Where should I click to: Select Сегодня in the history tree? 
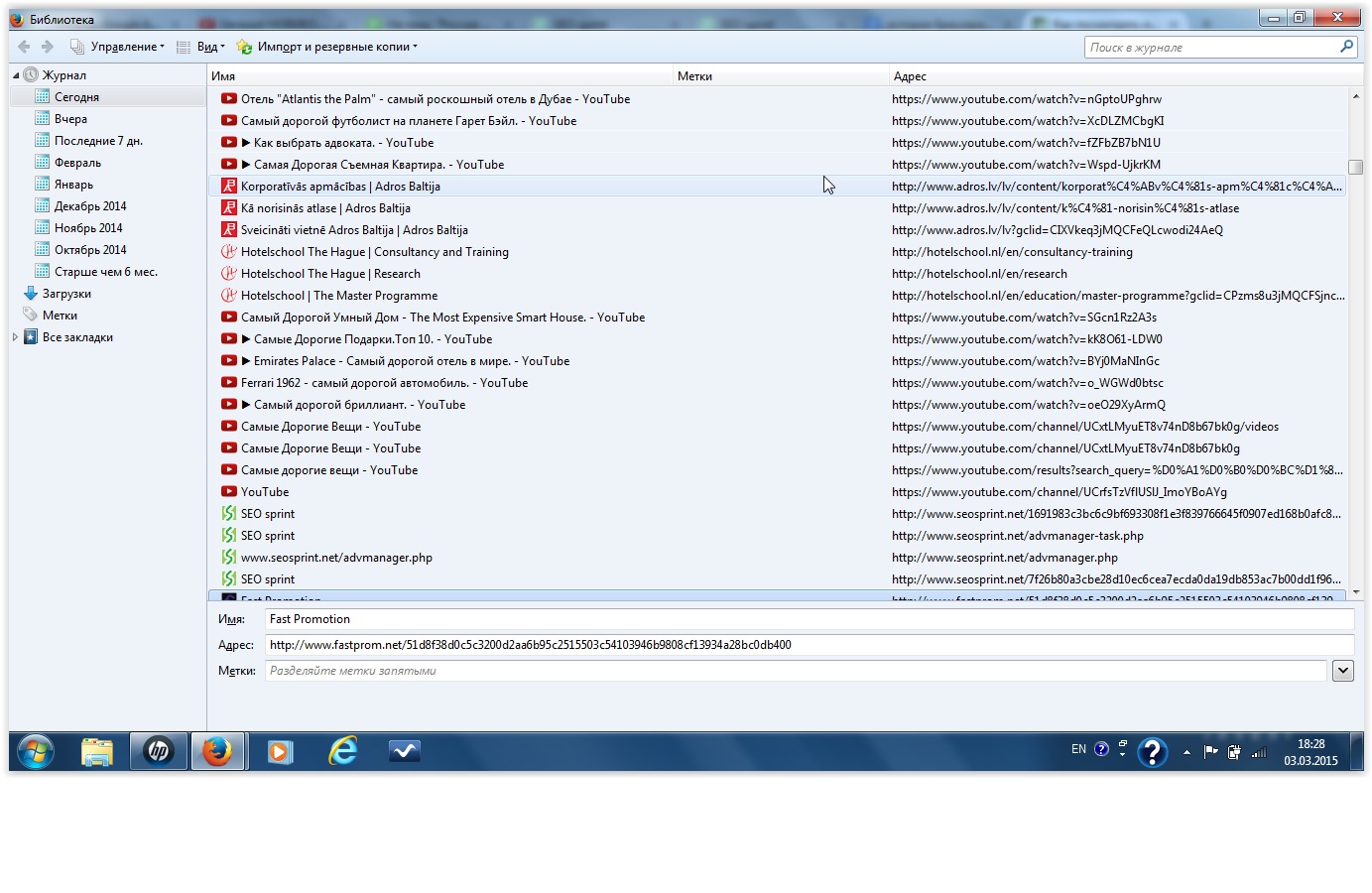click(76, 97)
